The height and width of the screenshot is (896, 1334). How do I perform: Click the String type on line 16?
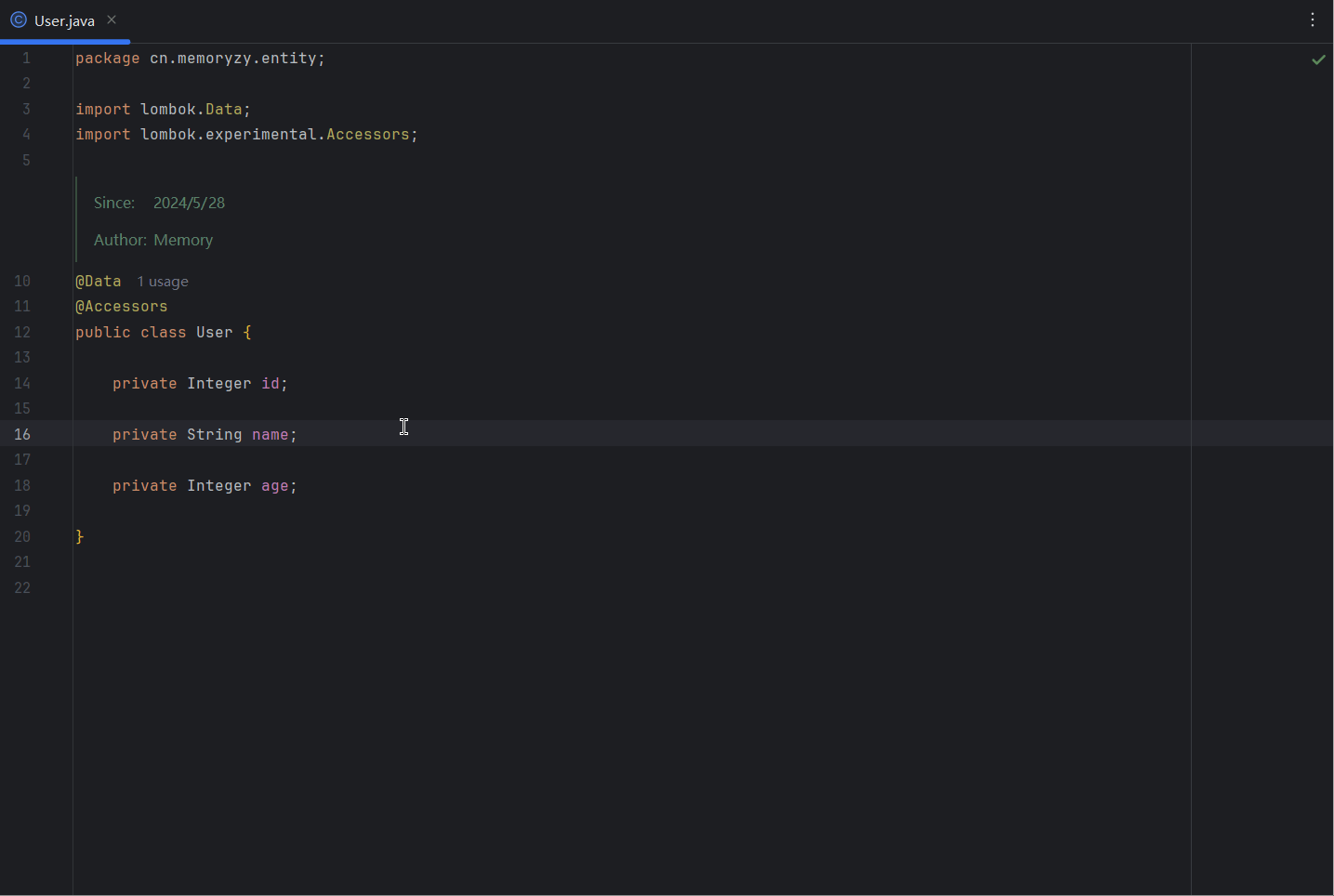pos(214,435)
